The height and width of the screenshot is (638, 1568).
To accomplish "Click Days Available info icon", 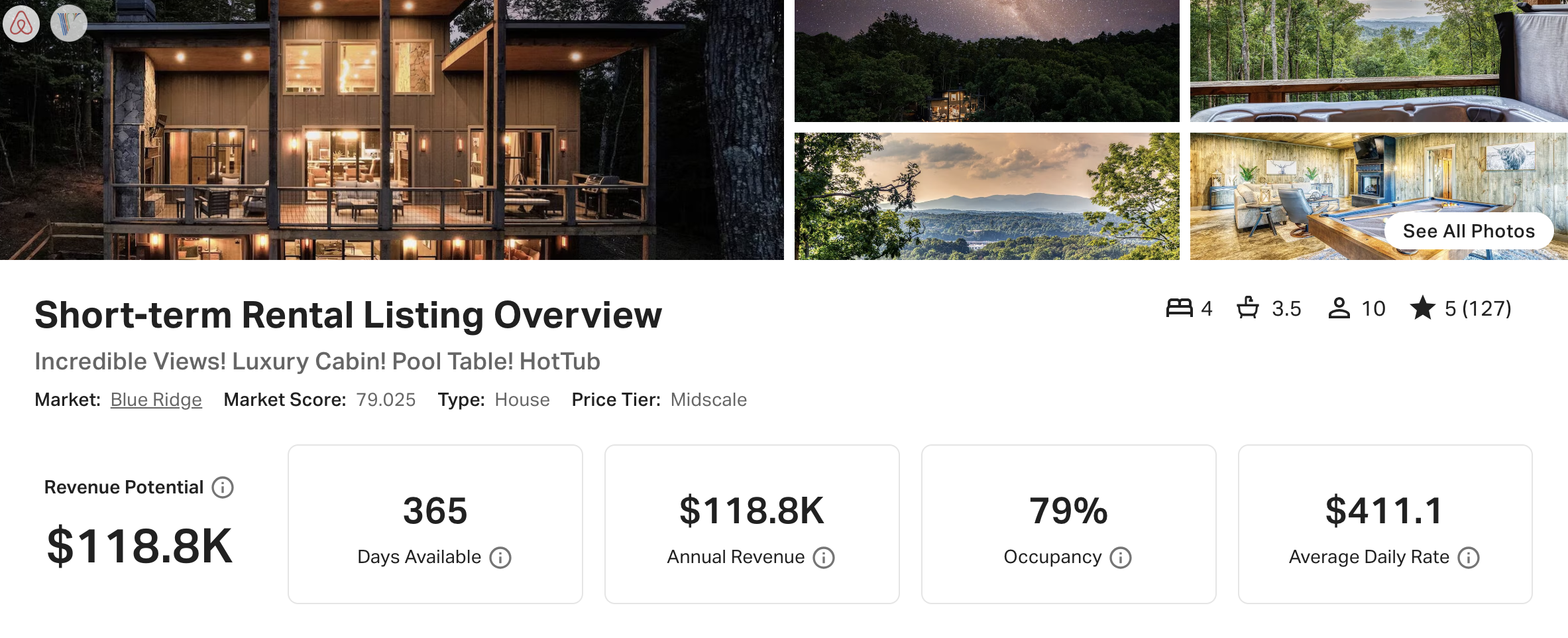I will click(x=500, y=558).
